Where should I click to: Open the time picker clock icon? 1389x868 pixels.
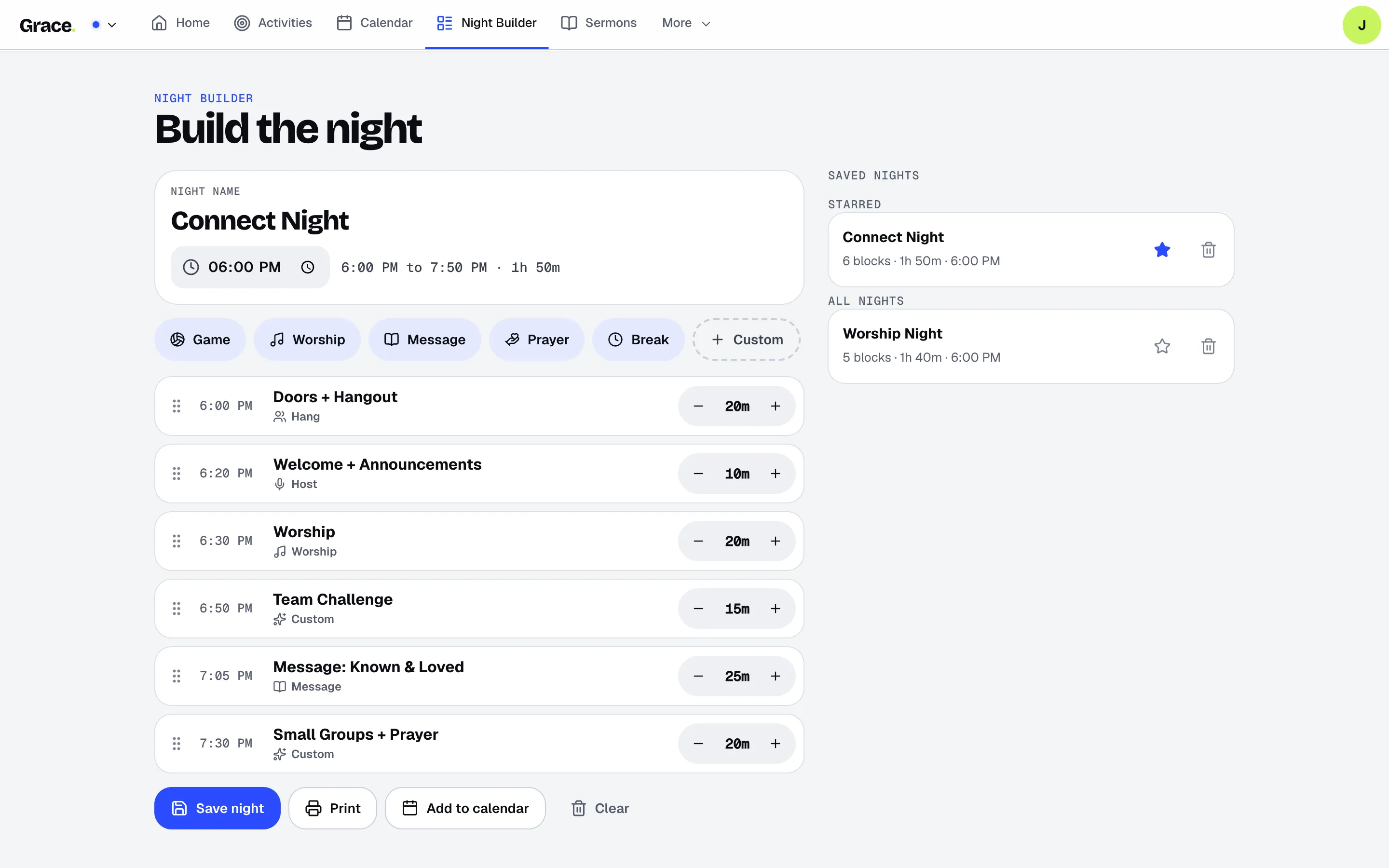[x=308, y=267]
